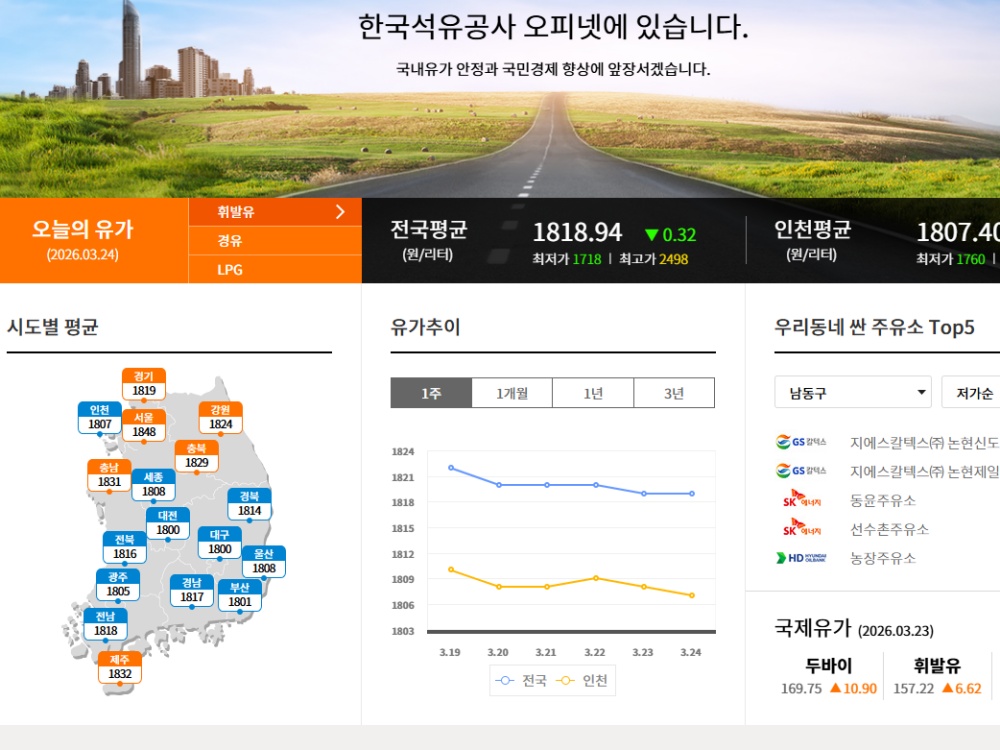Click the 광주 1805 map marker
This screenshot has height=750, width=1000.
(x=118, y=585)
